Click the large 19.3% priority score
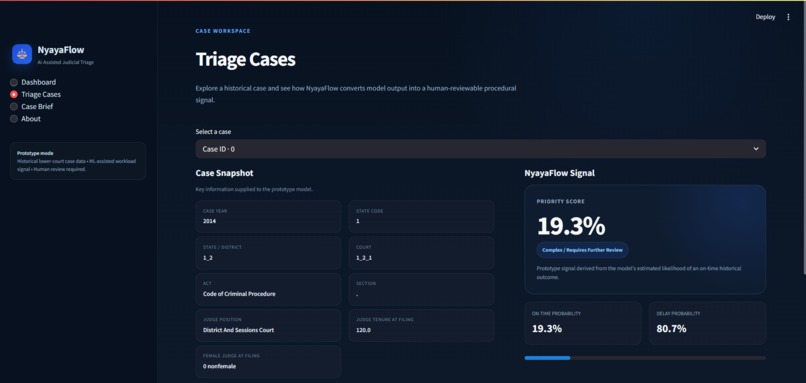Viewport: 806px width, 383px height. click(571, 226)
